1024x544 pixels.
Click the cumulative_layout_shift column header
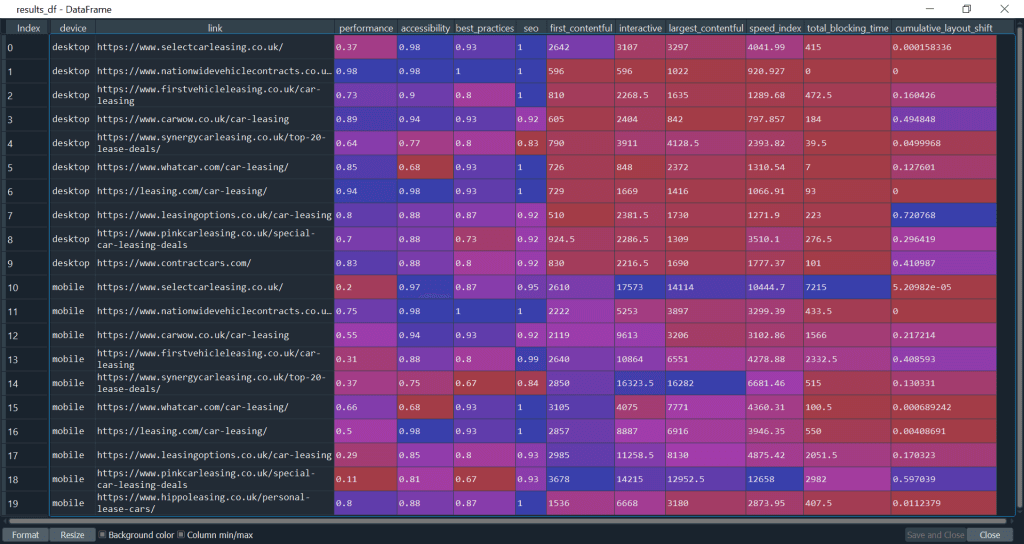click(944, 28)
